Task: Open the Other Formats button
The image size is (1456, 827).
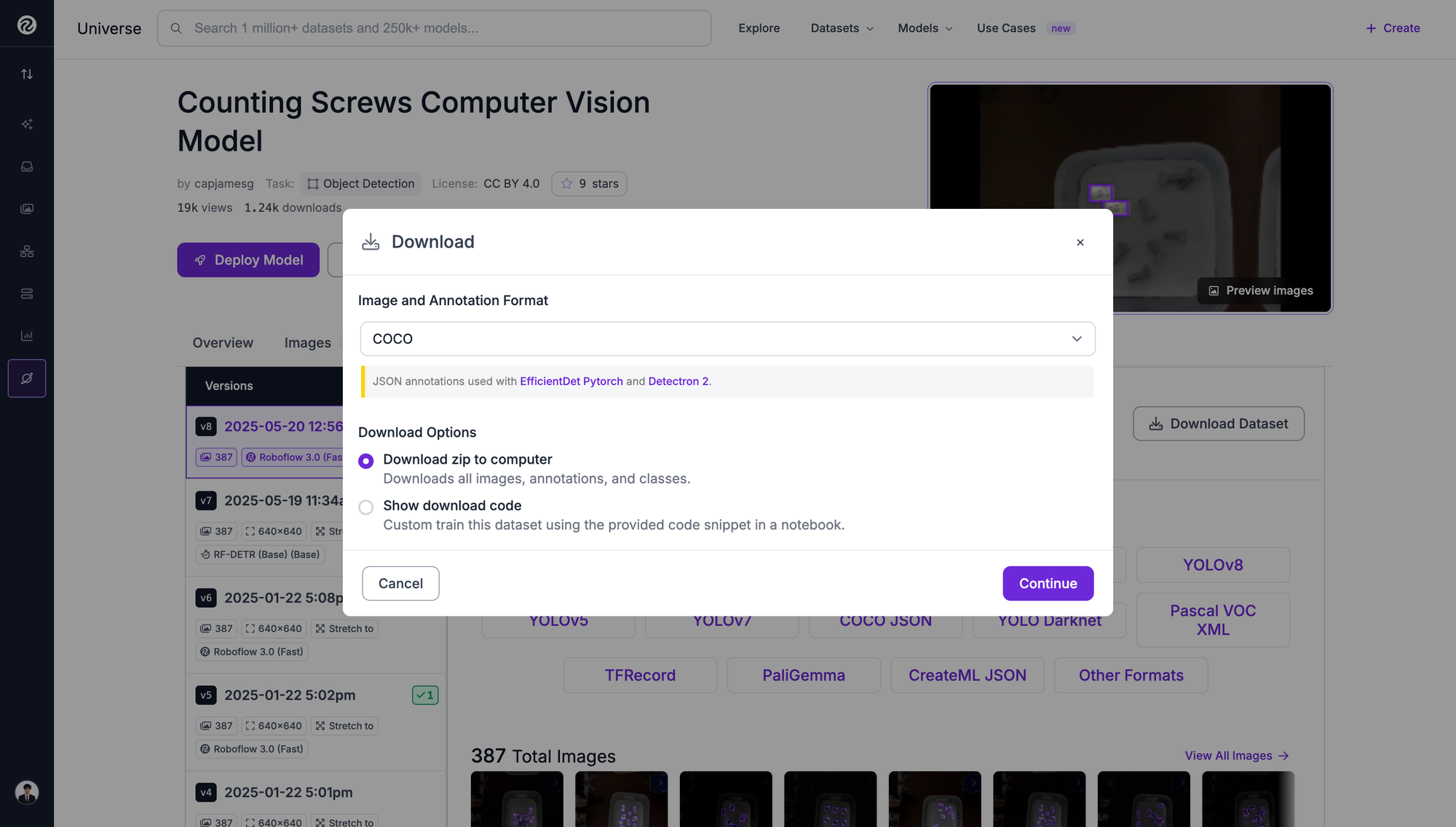Action: pyautogui.click(x=1131, y=676)
